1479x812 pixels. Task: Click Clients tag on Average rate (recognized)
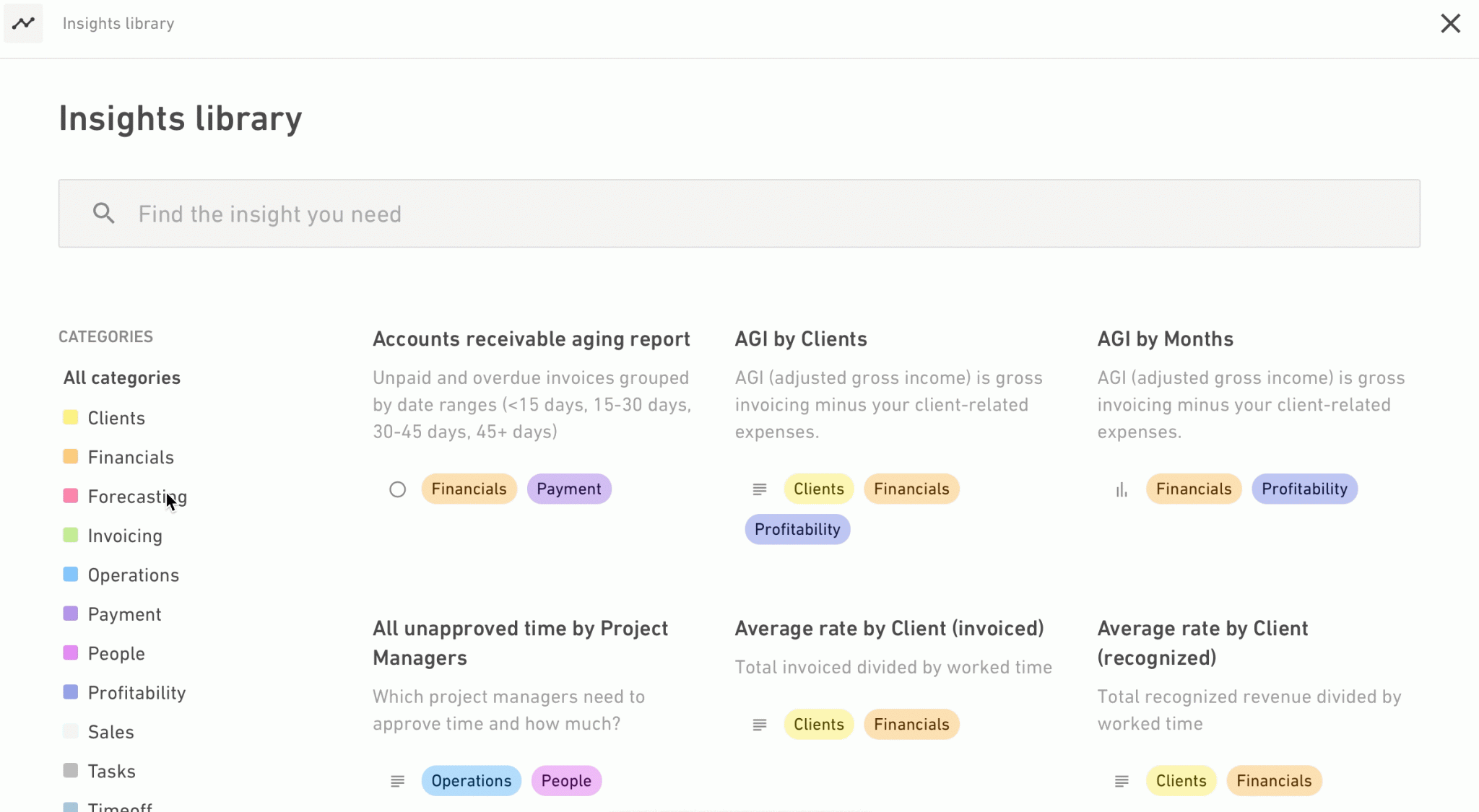(x=1181, y=781)
